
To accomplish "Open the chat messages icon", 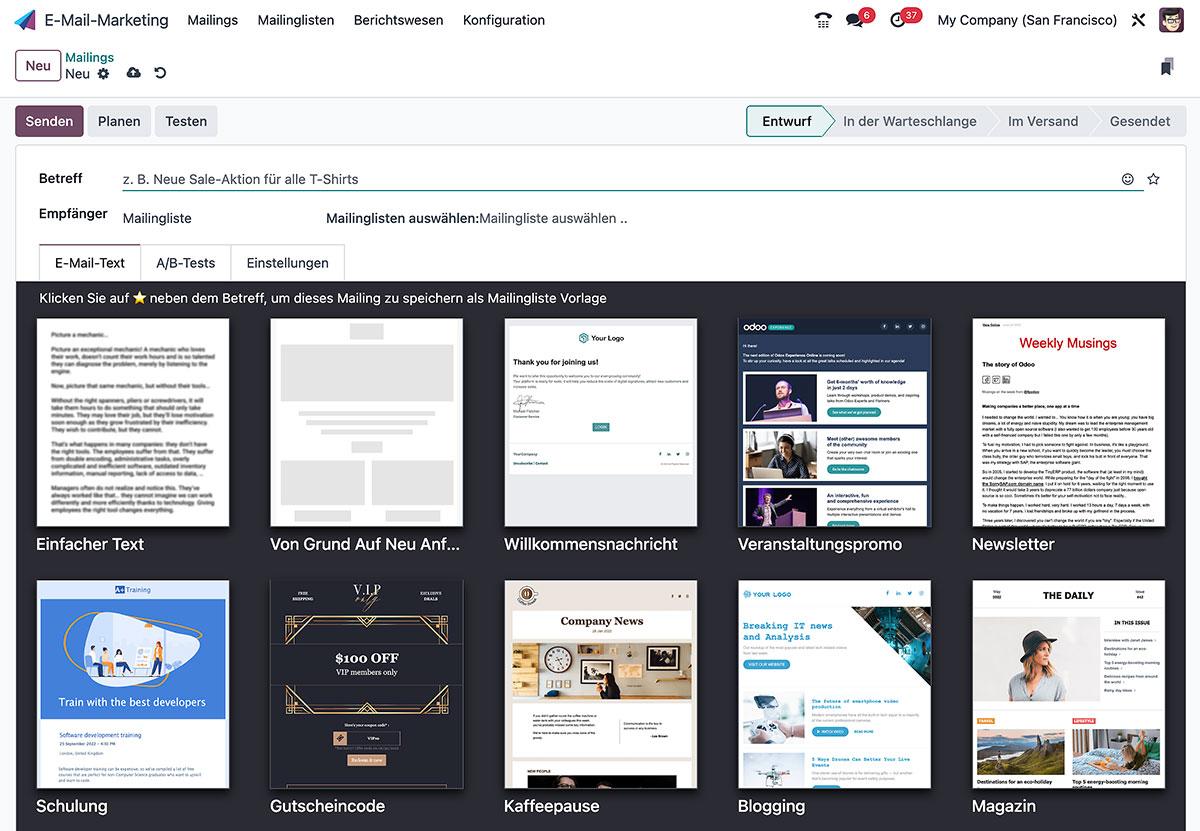I will pos(854,20).
